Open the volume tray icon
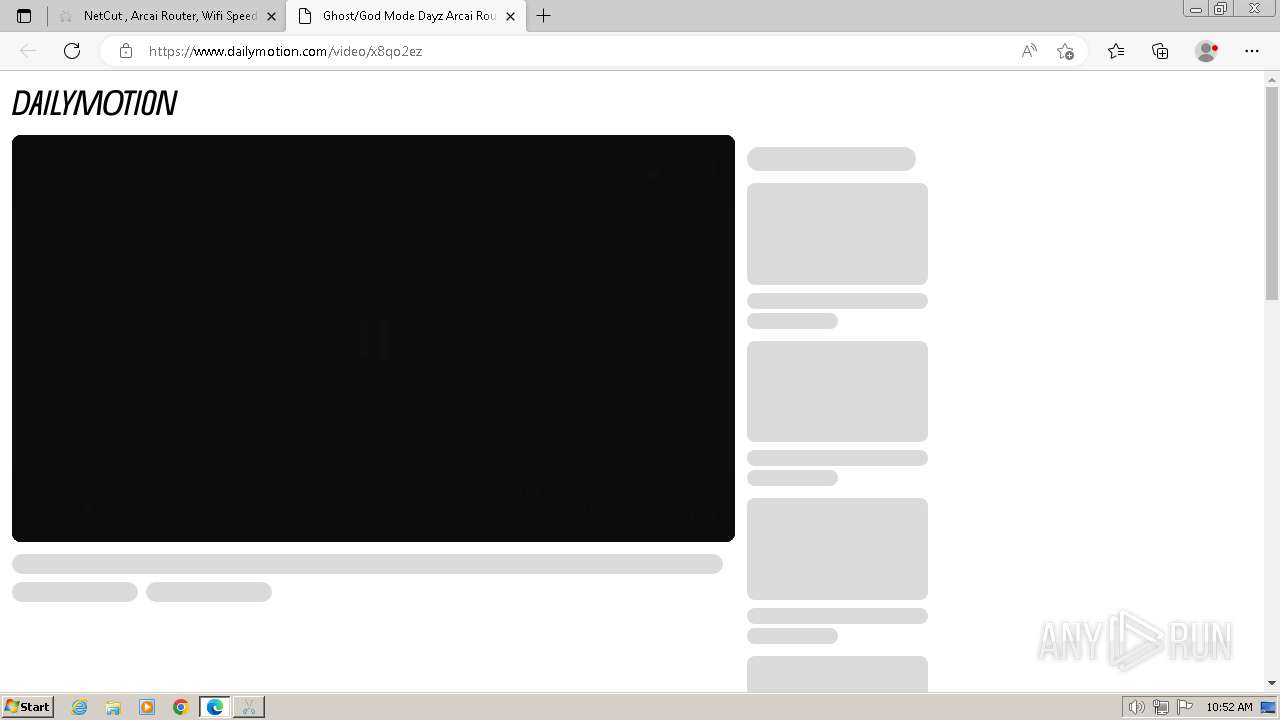1280x720 pixels. (x=1136, y=707)
